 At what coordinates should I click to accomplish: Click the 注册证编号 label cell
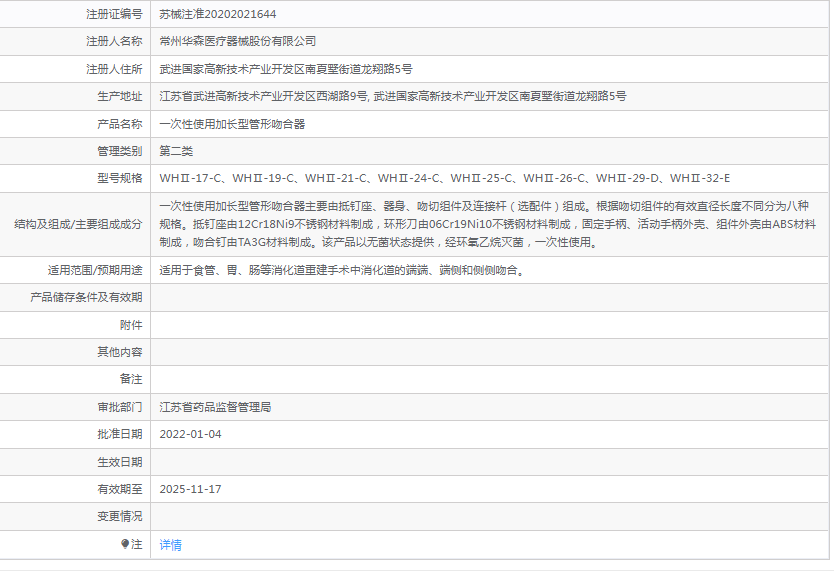76,14
